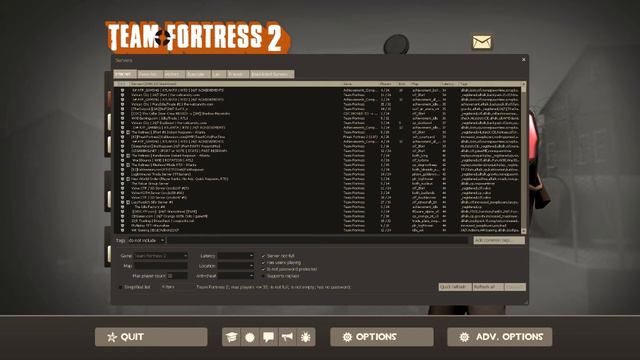Open the Game filter dropdown
This screenshot has width=640, height=360.
tap(161, 256)
